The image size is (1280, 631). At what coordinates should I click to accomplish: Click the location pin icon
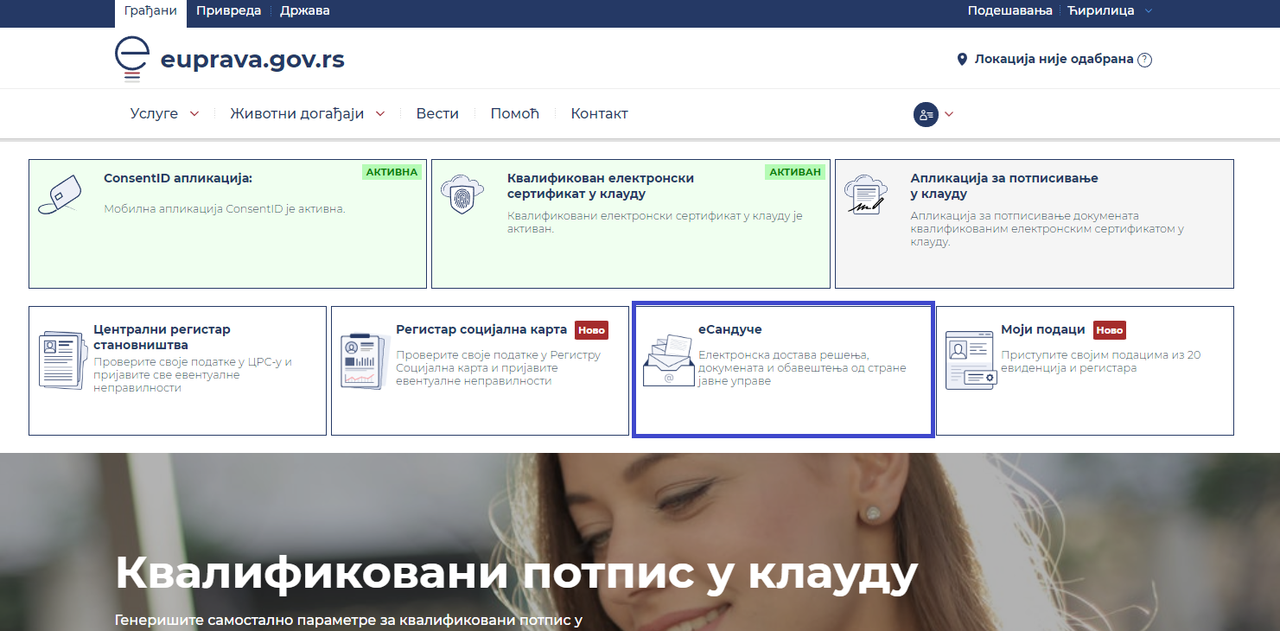(962, 59)
